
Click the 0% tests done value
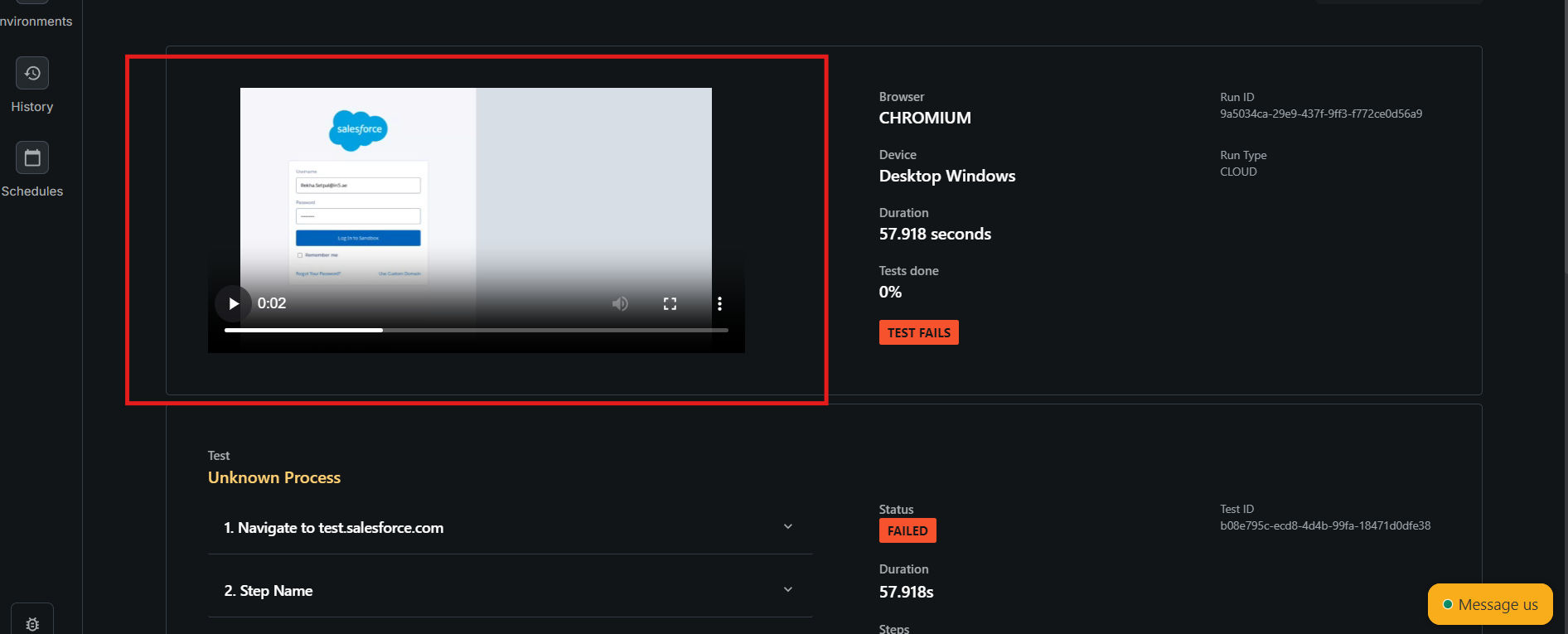pos(890,292)
